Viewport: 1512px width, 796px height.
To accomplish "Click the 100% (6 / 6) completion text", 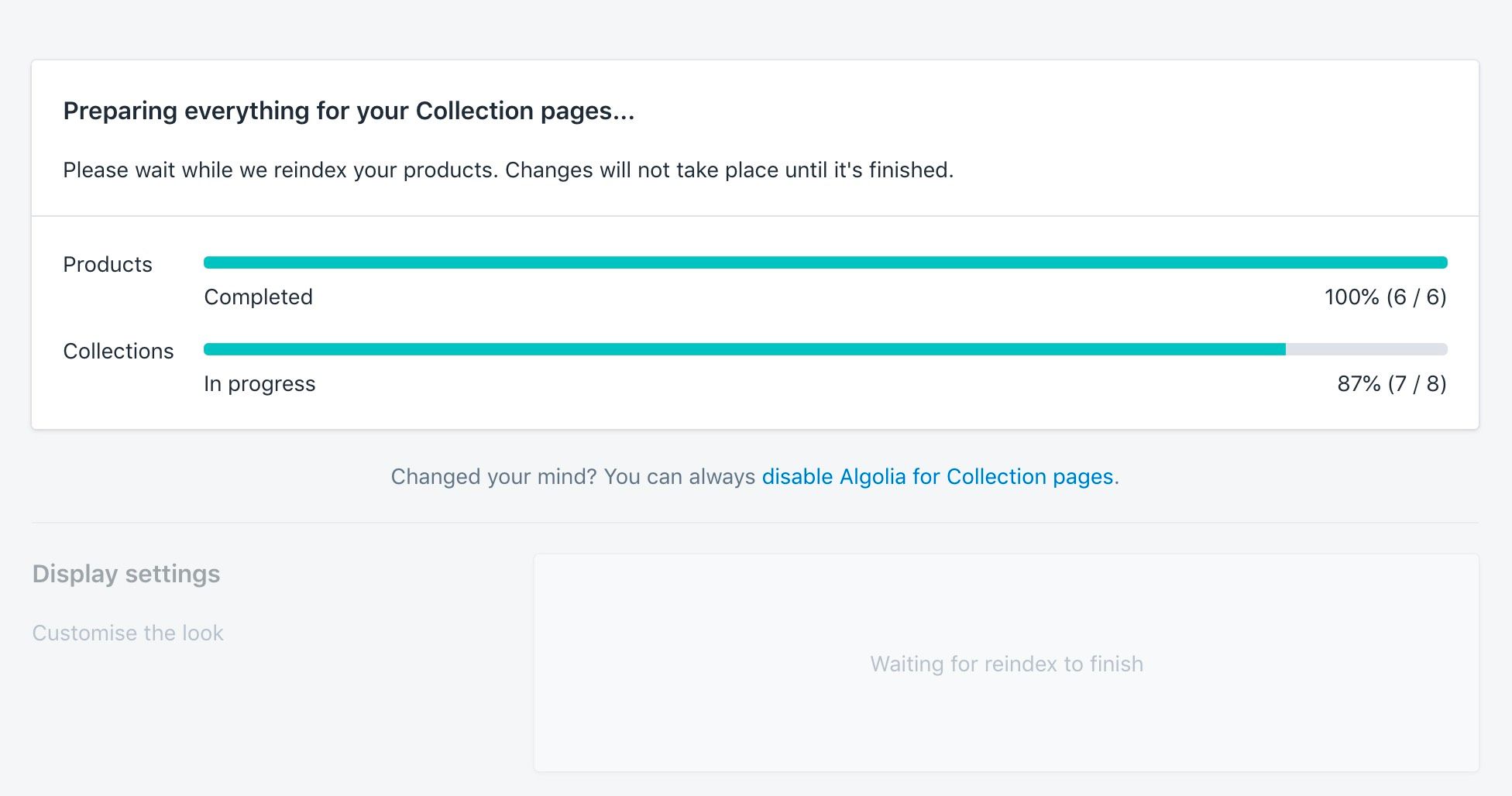I will click(x=1385, y=297).
